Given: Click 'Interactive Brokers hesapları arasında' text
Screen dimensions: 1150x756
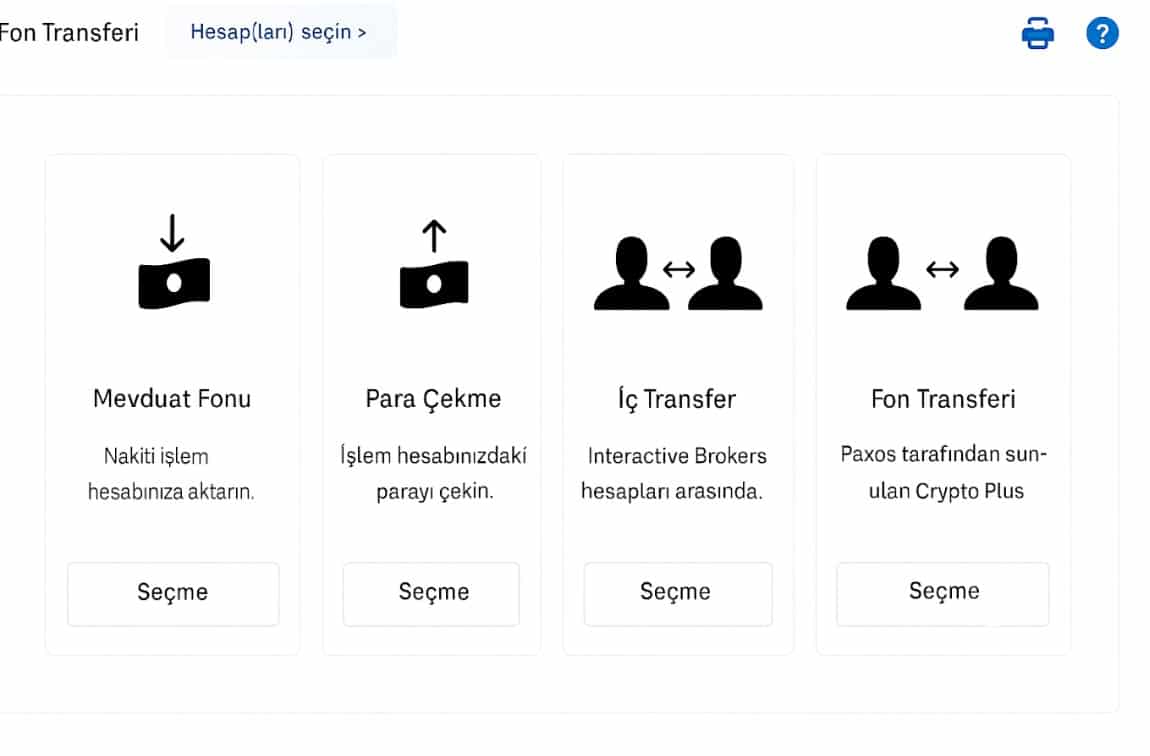Looking at the screenshot, I should coord(673,473).
